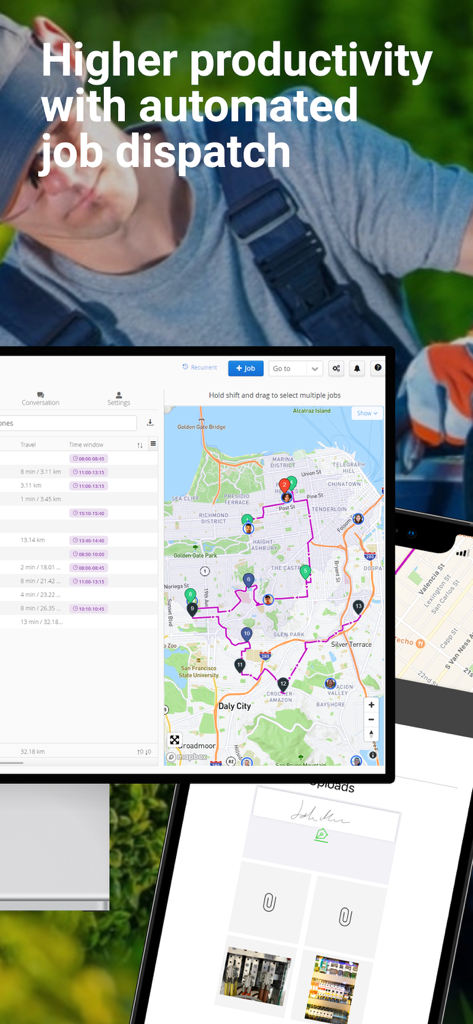Zoom out the map with minus button

coord(371,720)
